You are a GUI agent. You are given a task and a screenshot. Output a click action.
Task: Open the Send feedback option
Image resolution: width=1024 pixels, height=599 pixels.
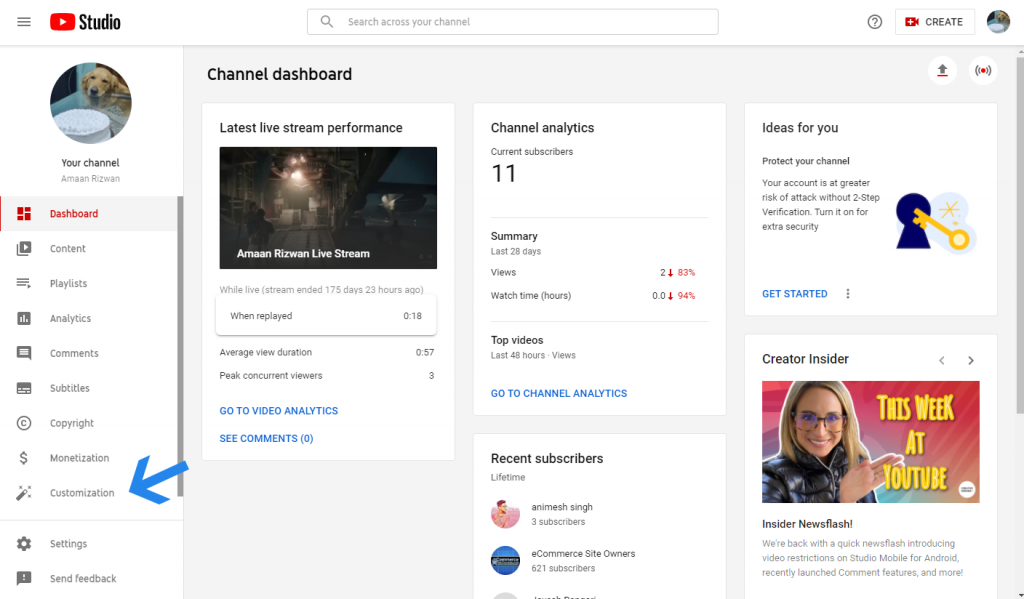point(89,578)
